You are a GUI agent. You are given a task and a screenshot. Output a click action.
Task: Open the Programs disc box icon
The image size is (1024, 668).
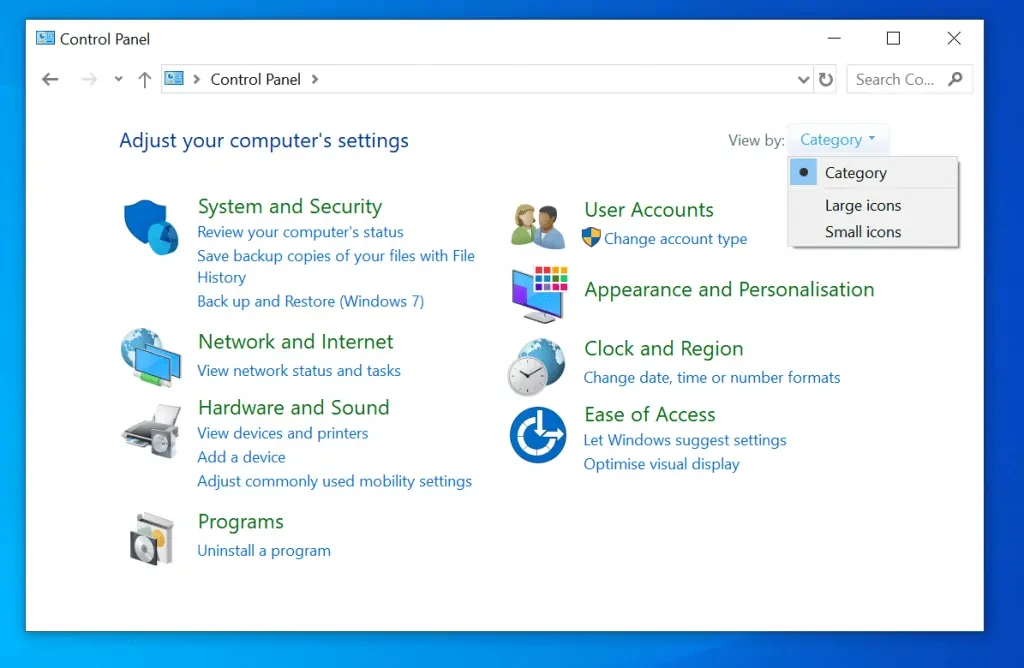(151, 537)
